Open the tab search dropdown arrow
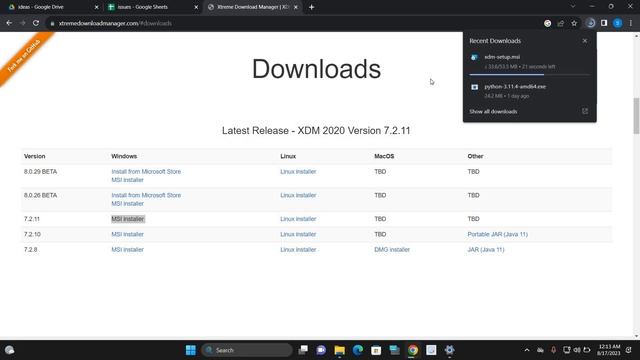This screenshot has height=360, width=640. [x=573, y=7]
